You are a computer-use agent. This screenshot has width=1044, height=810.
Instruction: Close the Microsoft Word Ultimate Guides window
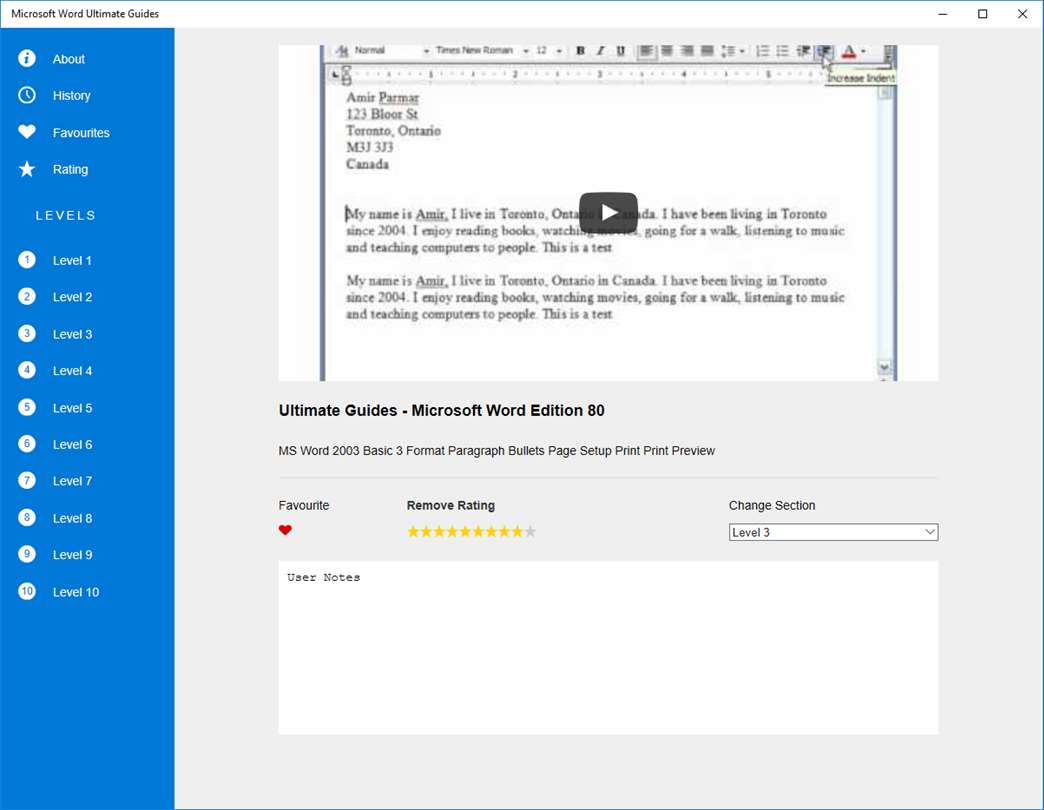[1022, 14]
